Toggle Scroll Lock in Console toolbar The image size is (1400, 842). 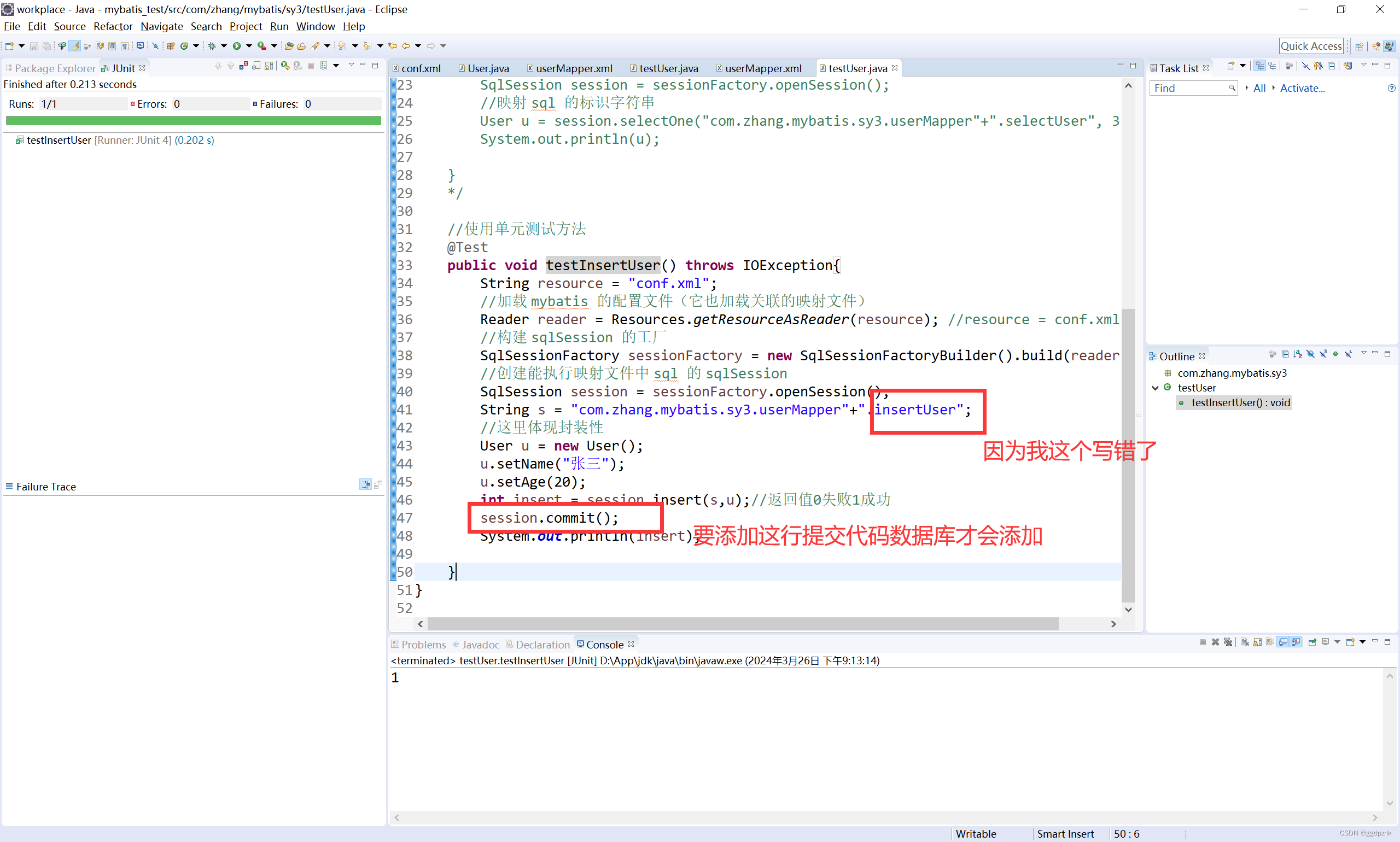click(1257, 642)
